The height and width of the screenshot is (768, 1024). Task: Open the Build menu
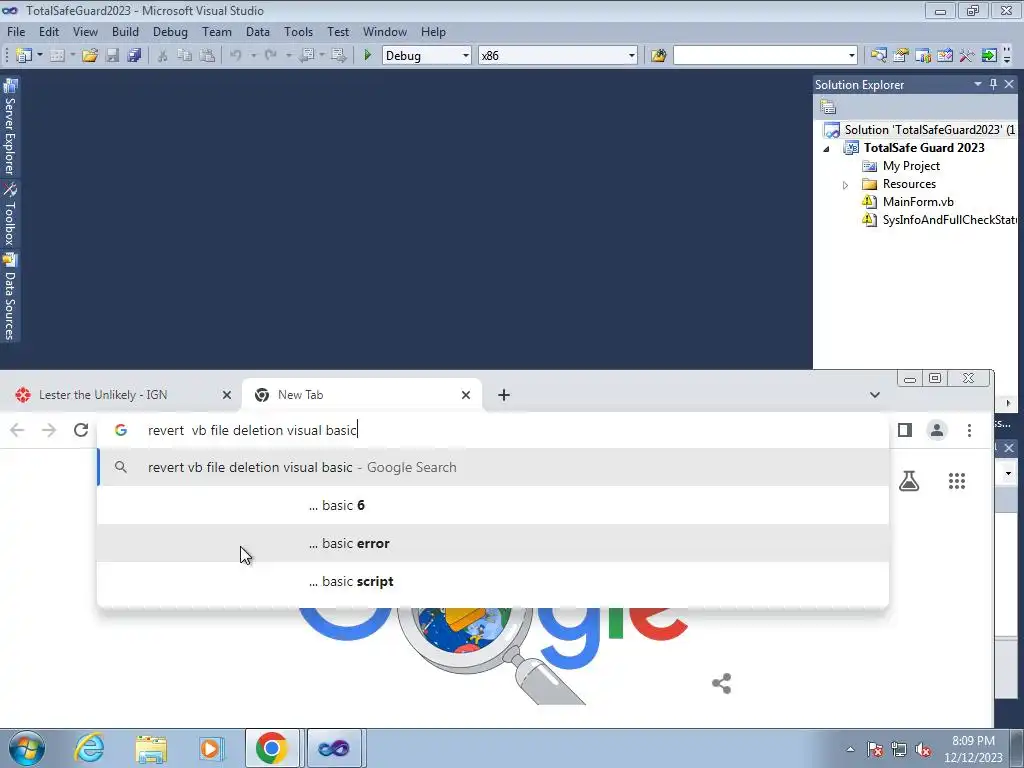tap(125, 31)
